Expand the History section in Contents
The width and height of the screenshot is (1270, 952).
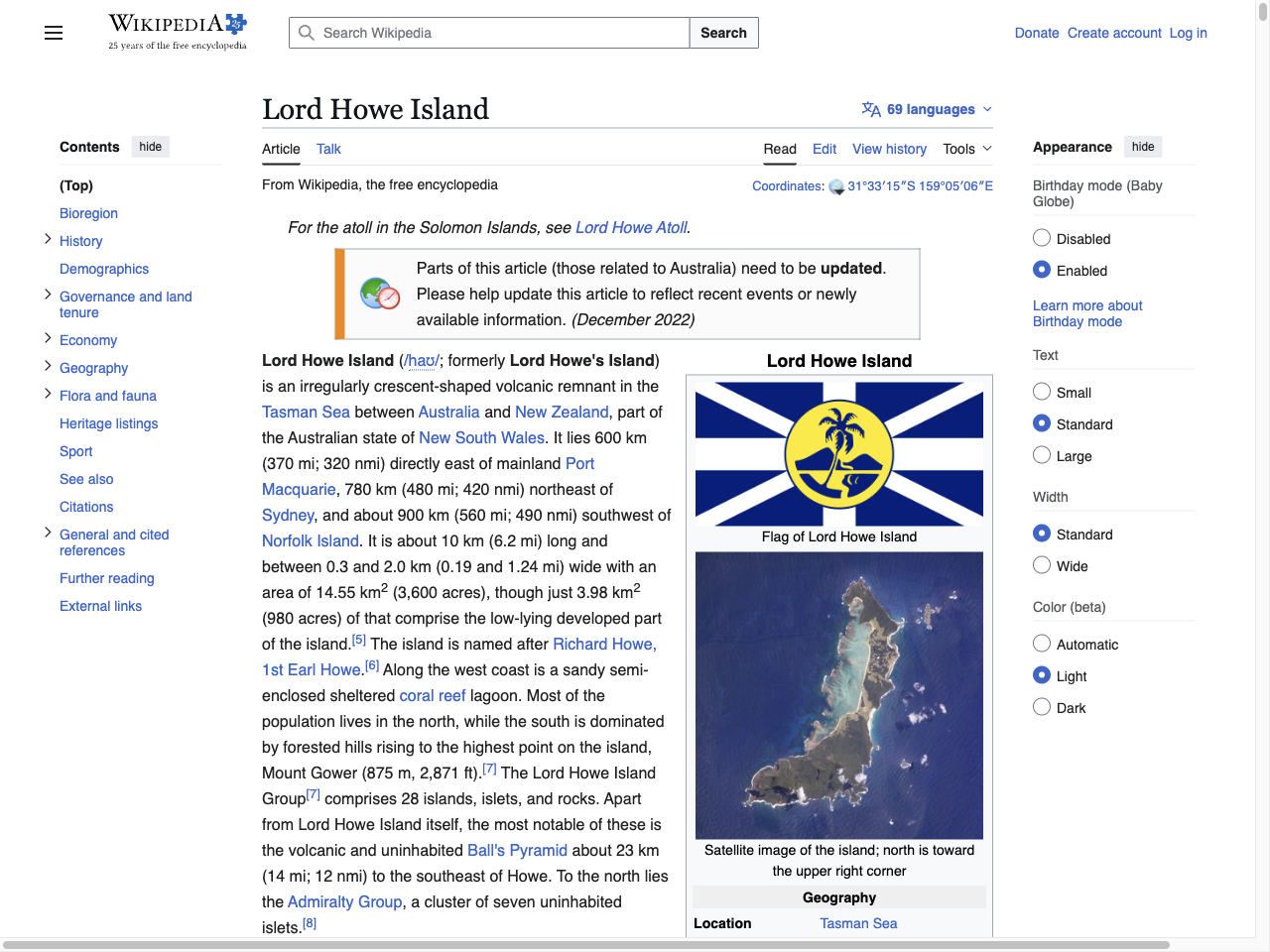coord(47,238)
